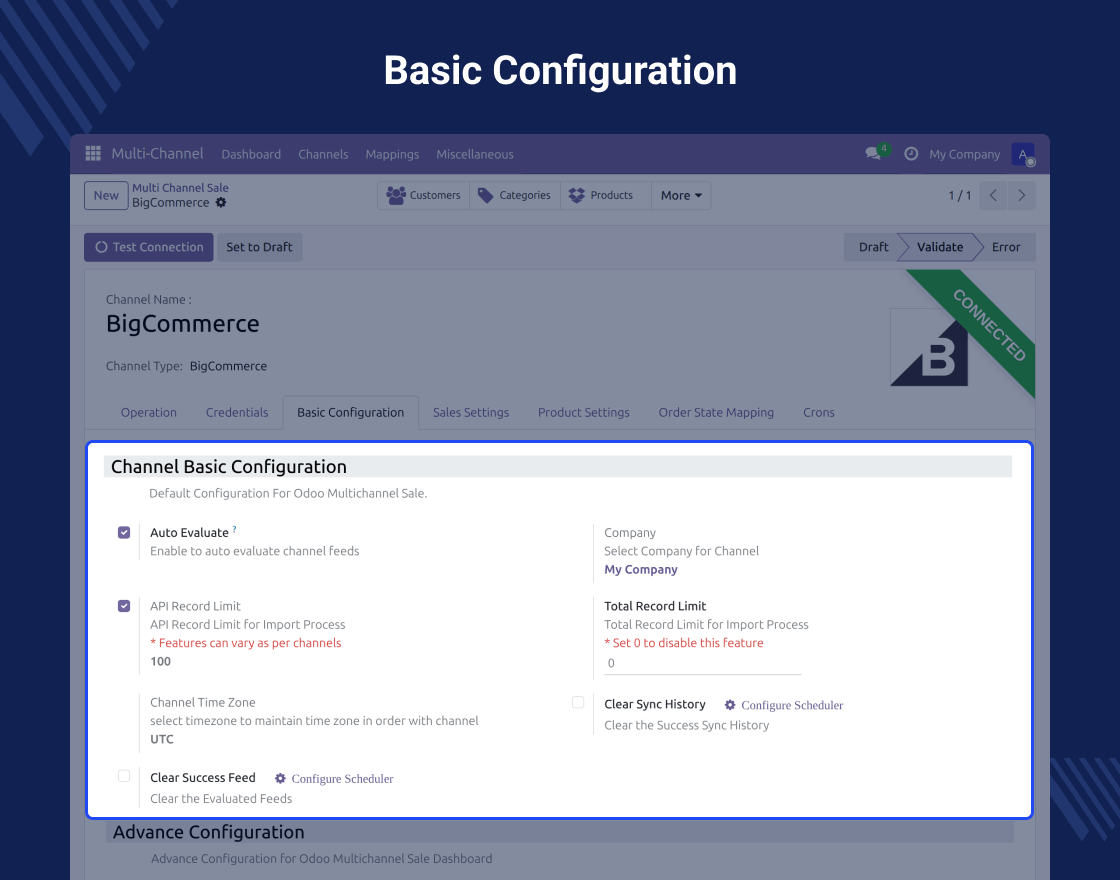Viewport: 1120px width, 880px height.
Task: Open the Channels menu
Action: (323, 154)
